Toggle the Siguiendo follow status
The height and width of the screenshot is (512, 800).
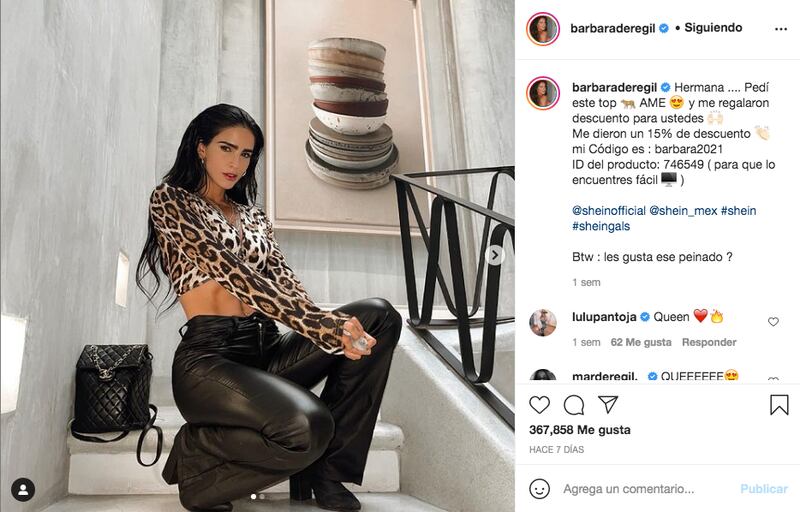[x=713, y=28]
